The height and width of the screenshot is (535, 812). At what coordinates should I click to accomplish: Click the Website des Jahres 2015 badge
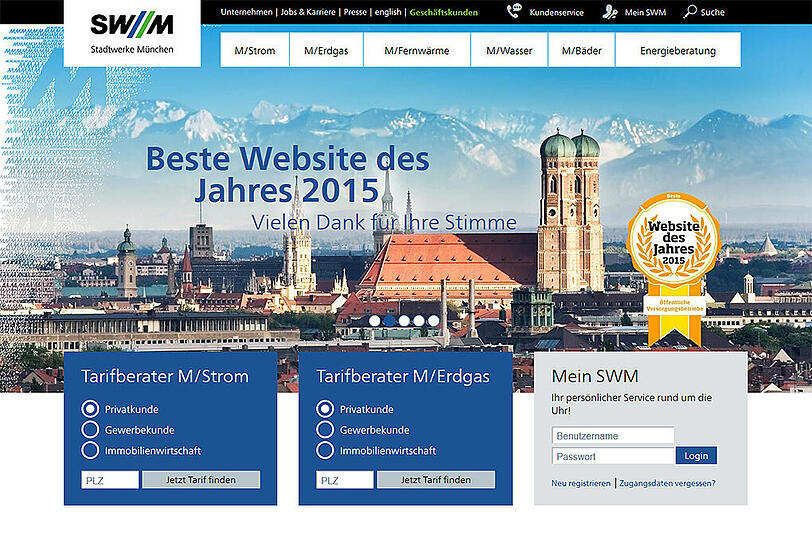(x=673, y=269)
